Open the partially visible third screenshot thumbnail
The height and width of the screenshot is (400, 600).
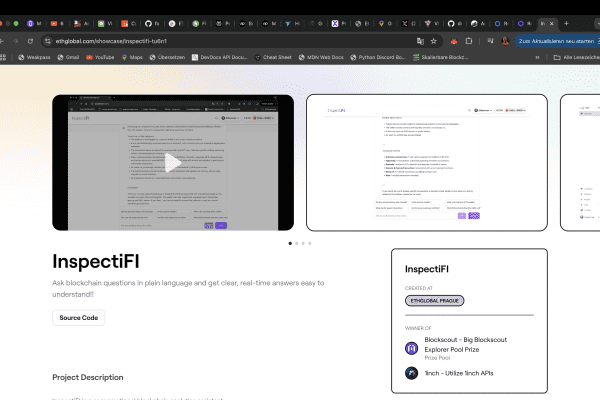coord(580,163)
